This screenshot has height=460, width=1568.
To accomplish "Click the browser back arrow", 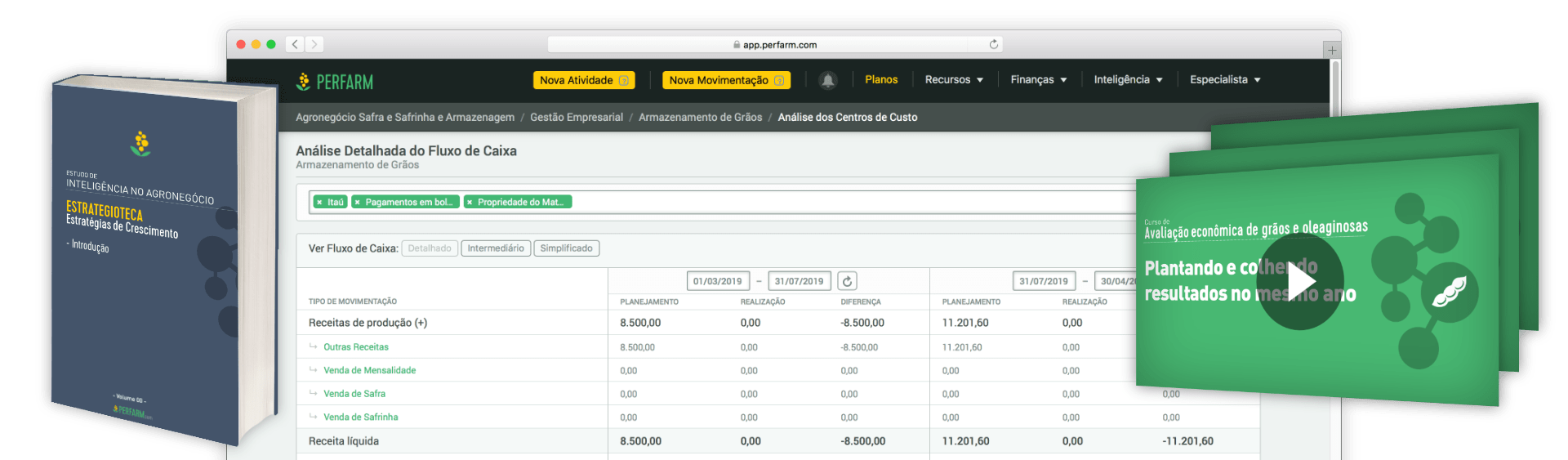I will tap(296, 44).
